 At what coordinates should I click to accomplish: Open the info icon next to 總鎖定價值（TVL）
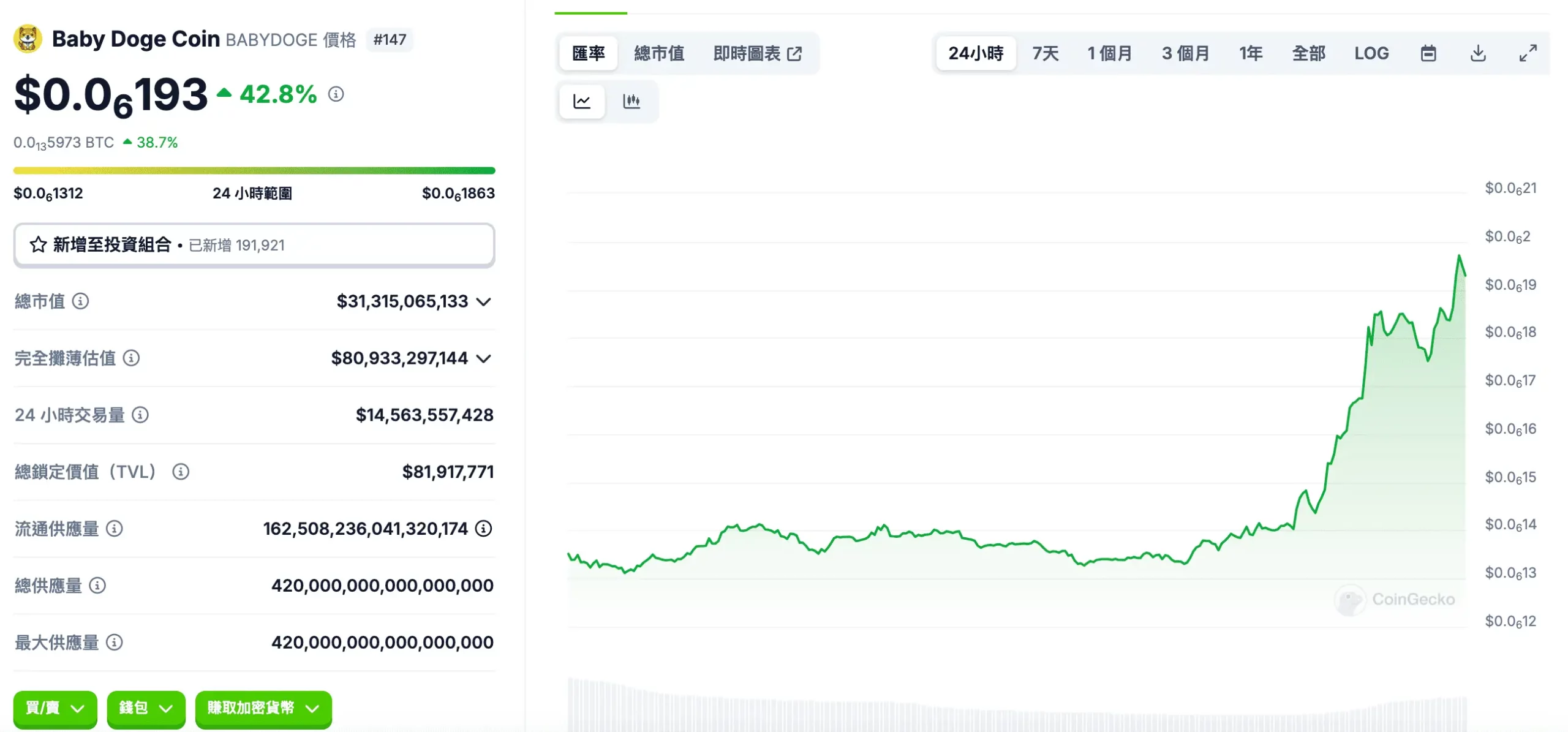pyautogui.click(x=181, y=471)
